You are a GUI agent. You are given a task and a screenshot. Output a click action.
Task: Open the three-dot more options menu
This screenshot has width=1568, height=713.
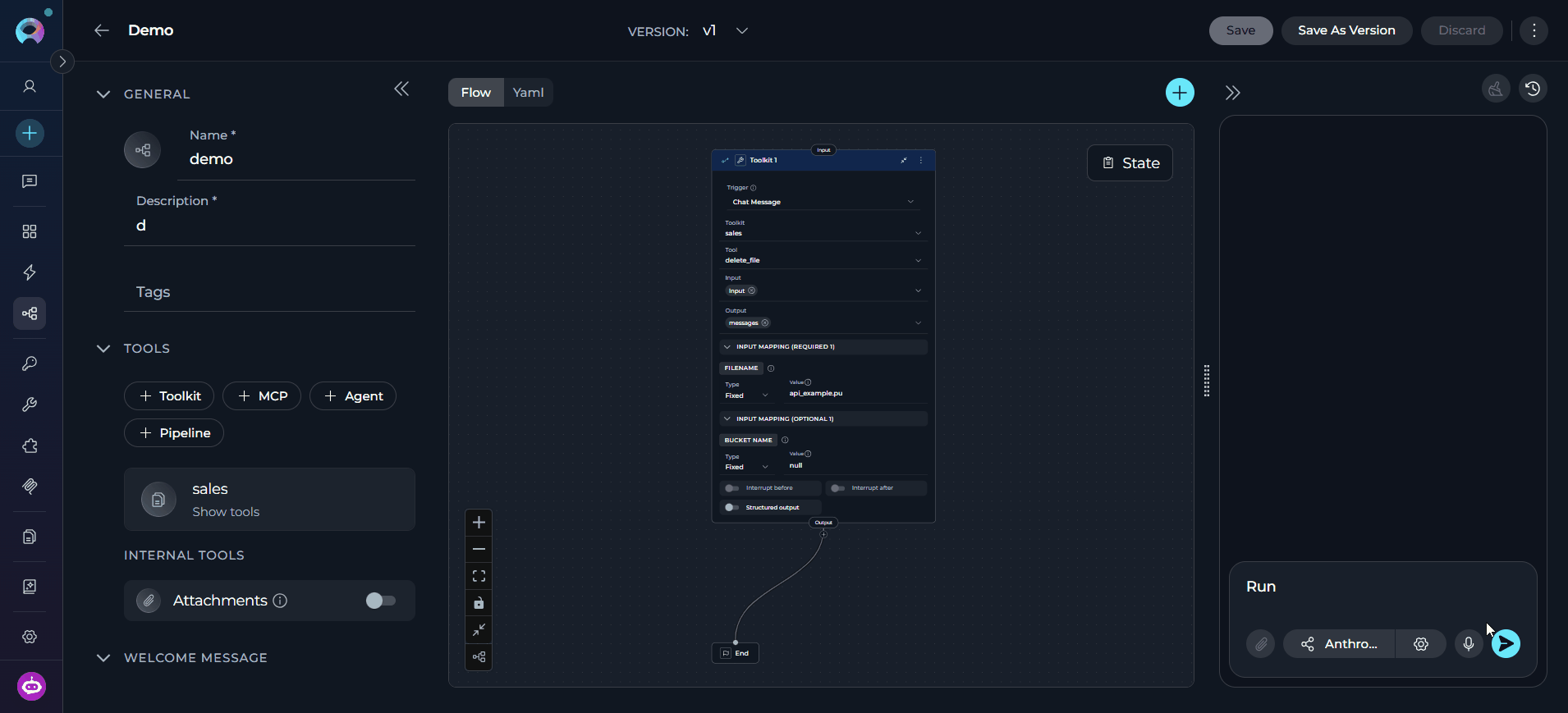point(1534,30)
